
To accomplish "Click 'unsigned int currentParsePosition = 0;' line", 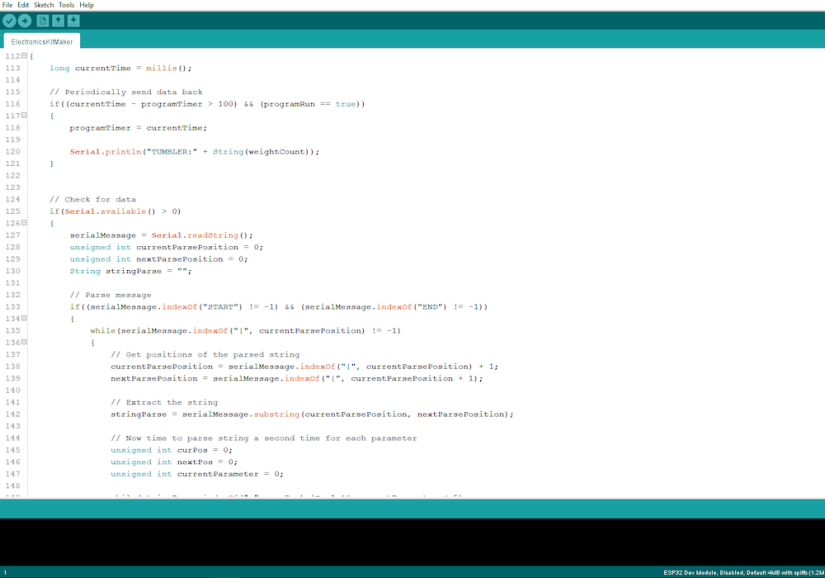I will 166,247.
